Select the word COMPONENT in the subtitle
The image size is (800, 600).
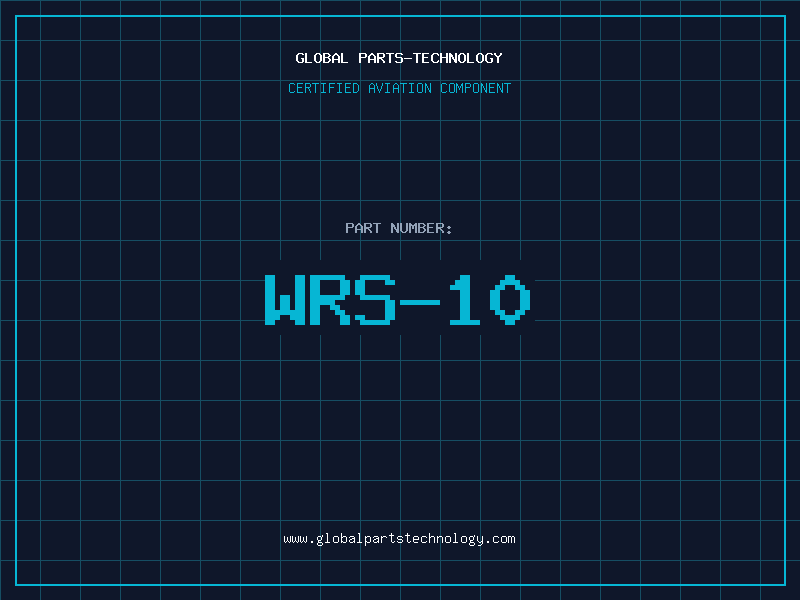pyautogui.click(x=475, y=88)
